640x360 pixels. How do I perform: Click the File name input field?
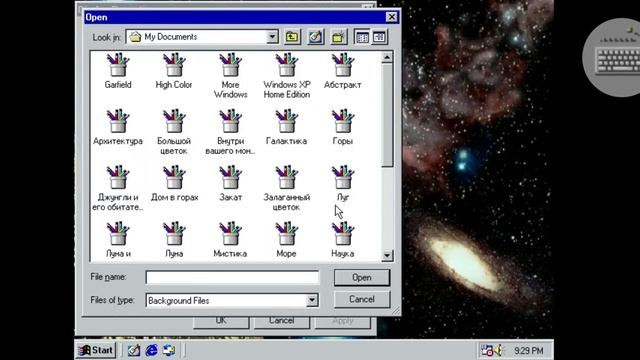pos(232,277)
